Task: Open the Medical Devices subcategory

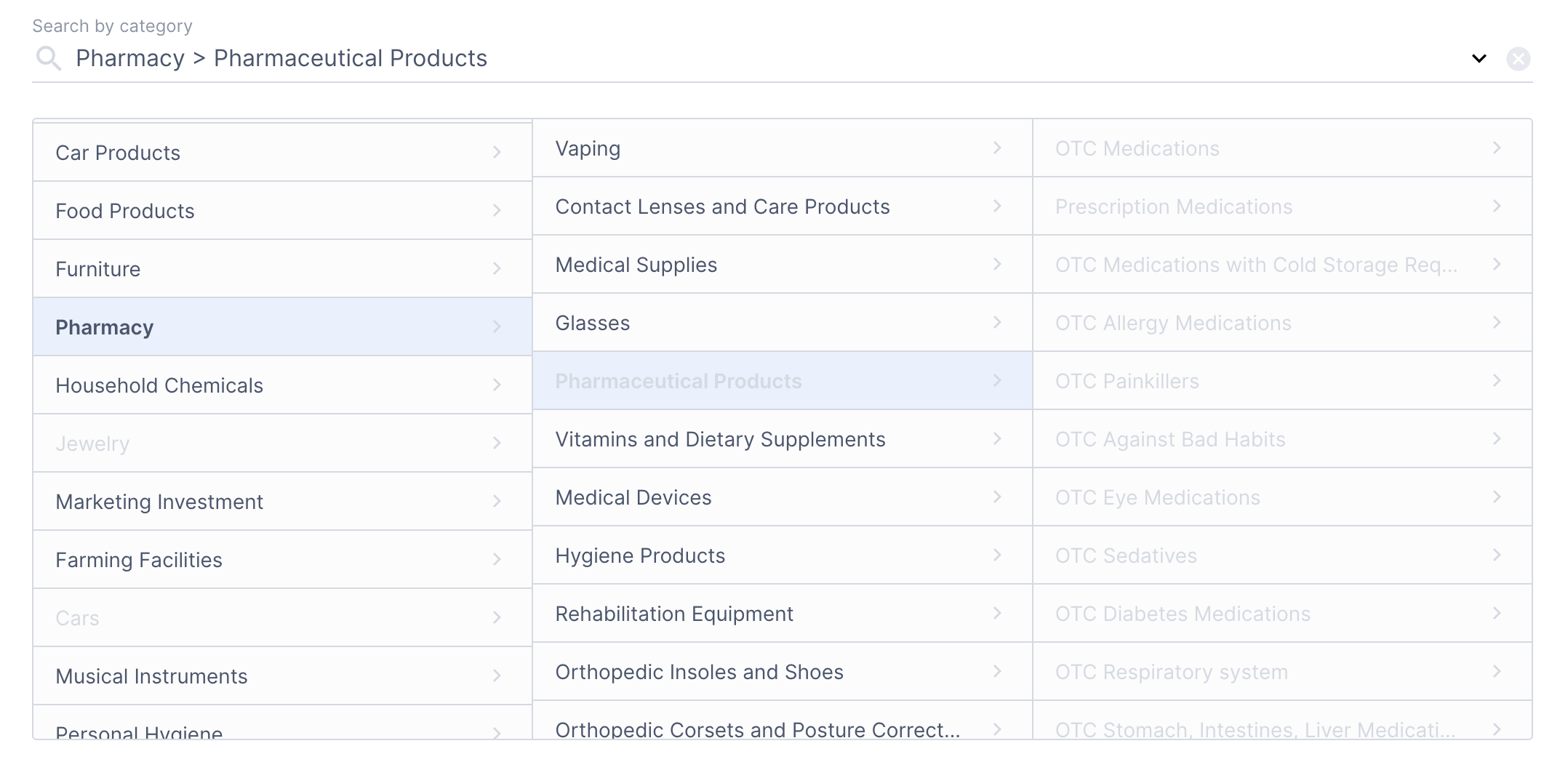Action: click(782, 497)
